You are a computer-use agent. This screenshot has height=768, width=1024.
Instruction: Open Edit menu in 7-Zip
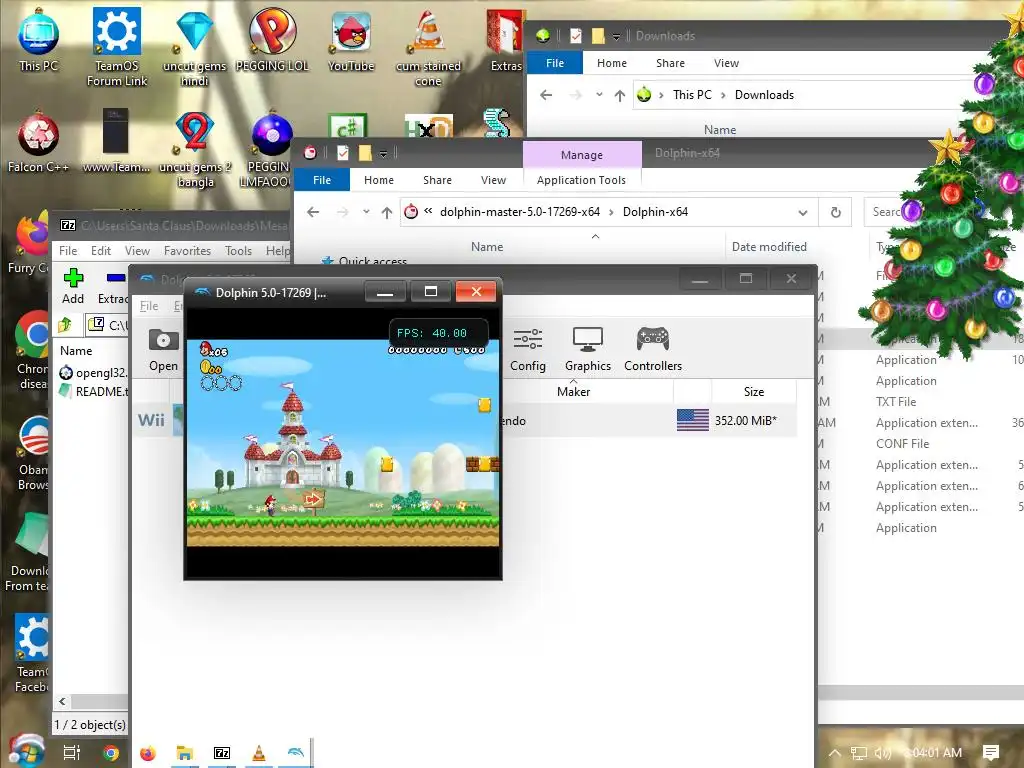(x=101, y=251)
